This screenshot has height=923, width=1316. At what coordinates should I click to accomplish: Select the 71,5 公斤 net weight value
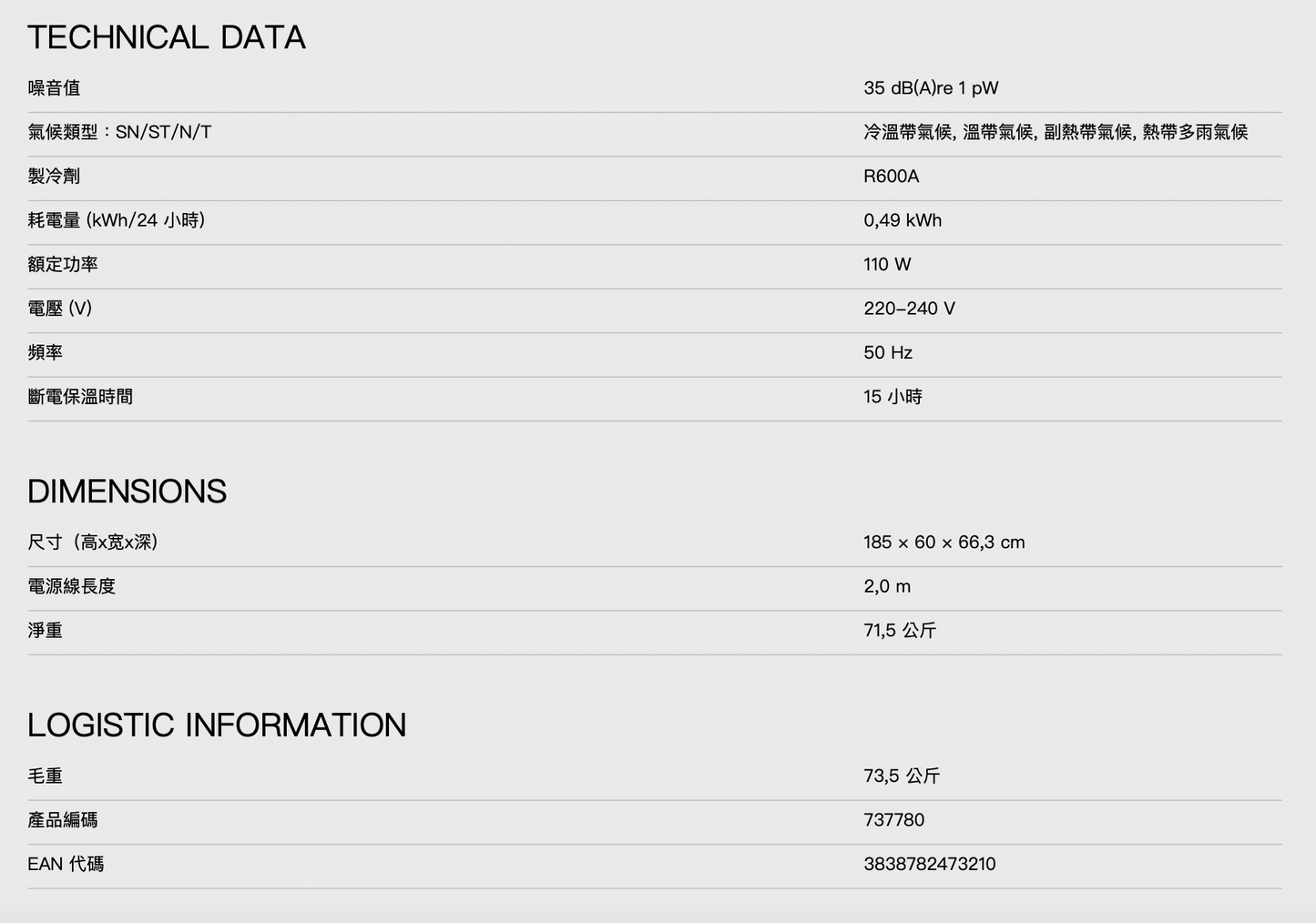coord(900,631)
